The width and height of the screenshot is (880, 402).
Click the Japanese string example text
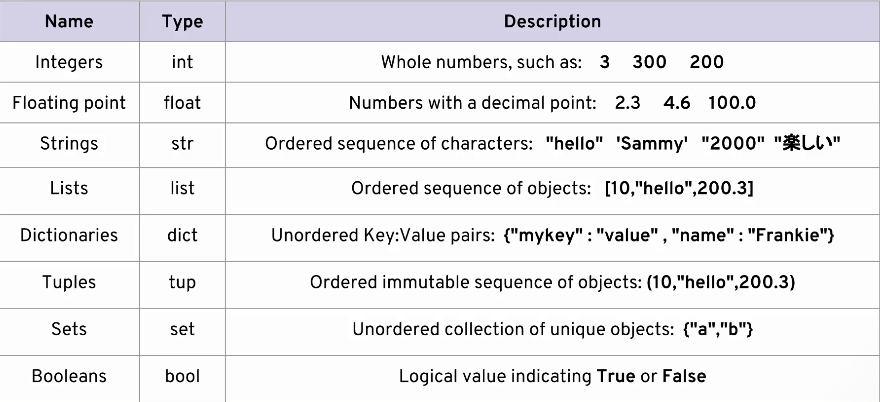coord(807,144)
